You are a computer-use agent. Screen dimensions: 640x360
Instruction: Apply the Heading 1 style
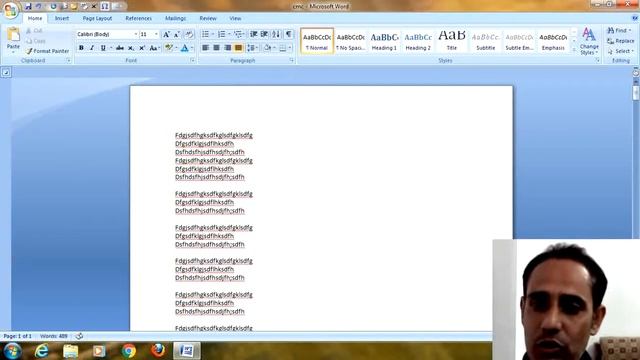tap(384, 41)
